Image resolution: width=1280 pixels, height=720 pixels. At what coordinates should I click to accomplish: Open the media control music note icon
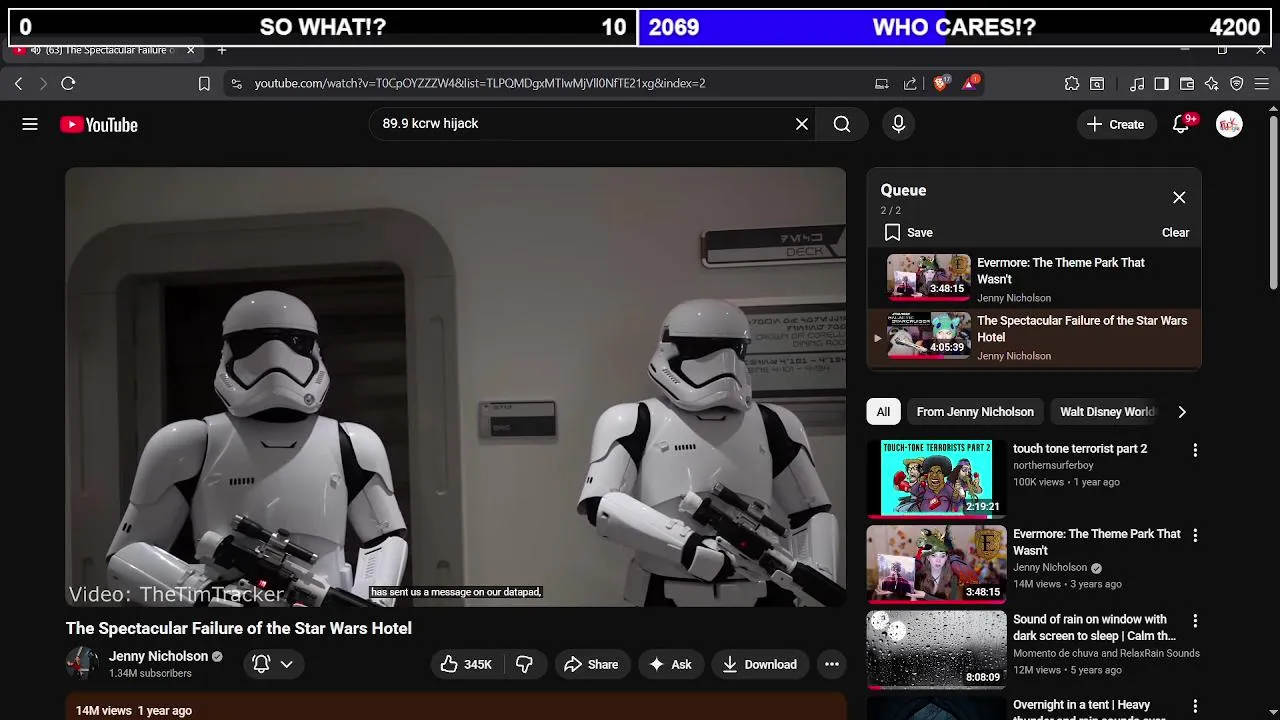point(1137,84)
